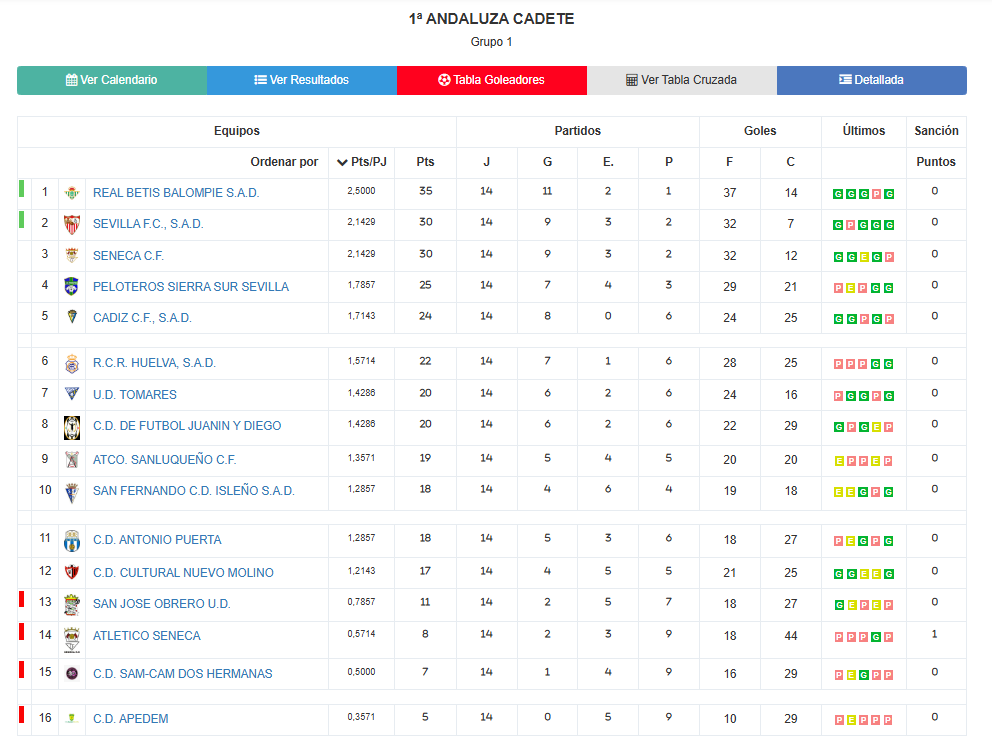Open C.D. SAM-CAM DOS HERMANAS link
The image size is (992, 739).
pyautogui.click(x=183, y=674)
